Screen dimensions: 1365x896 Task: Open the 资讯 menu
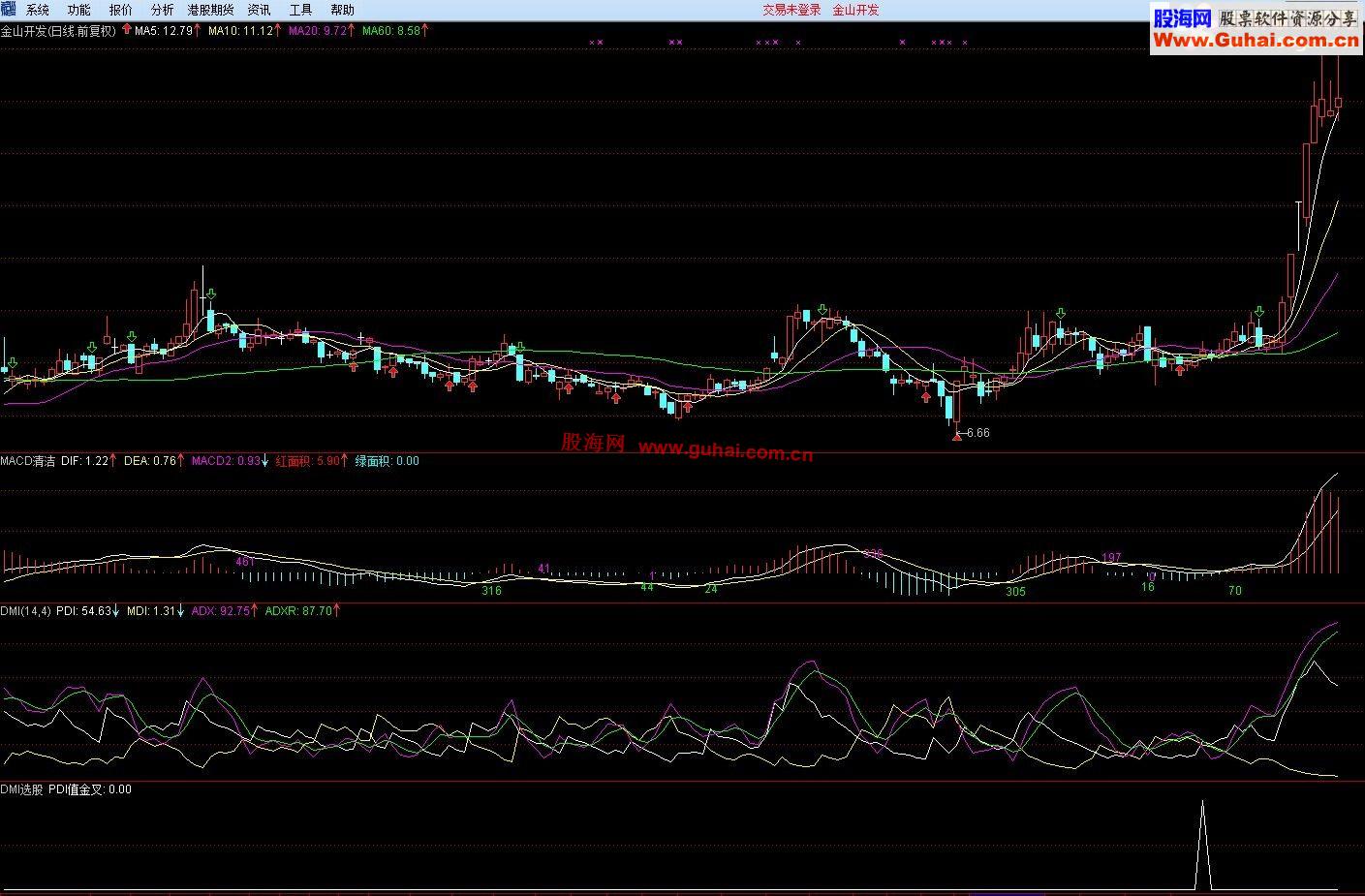[x=259, y=10]
